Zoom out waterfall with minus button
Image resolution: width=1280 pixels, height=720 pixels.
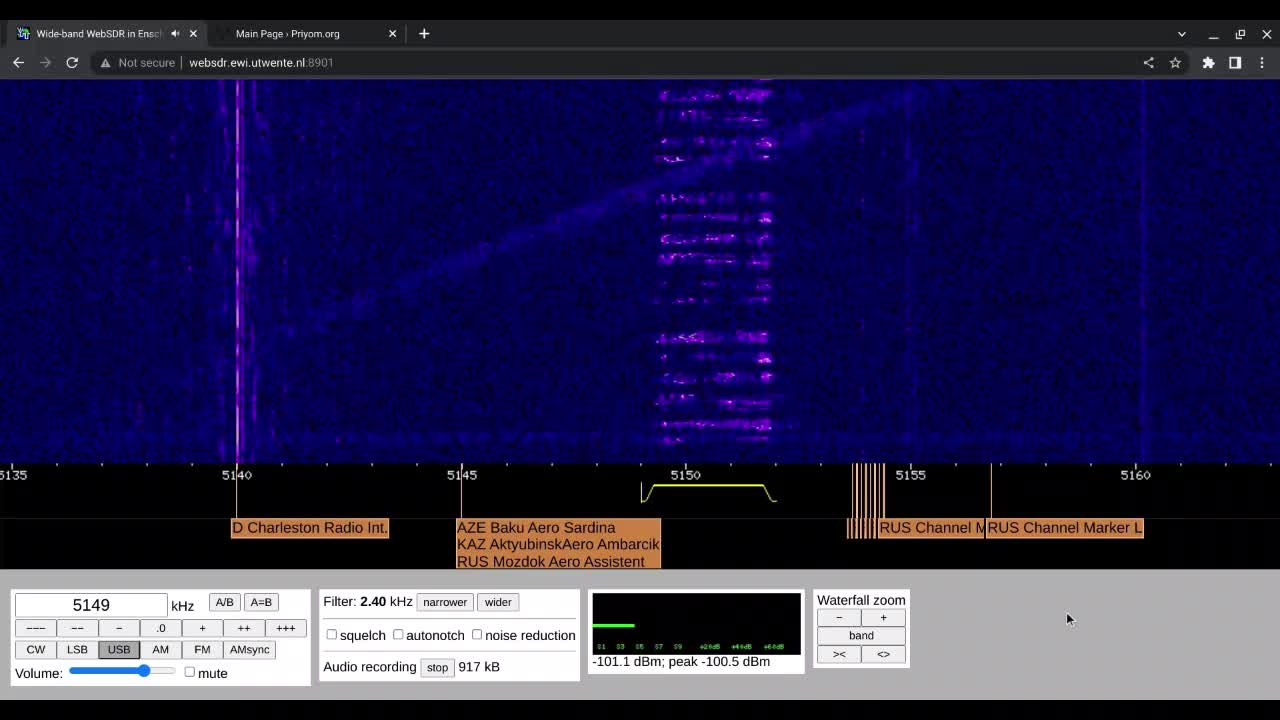839,618
